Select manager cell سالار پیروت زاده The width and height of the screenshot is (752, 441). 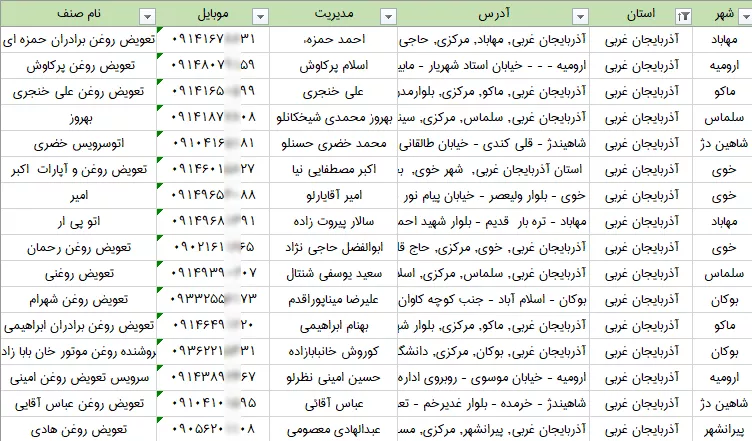[x=334, y=221]
